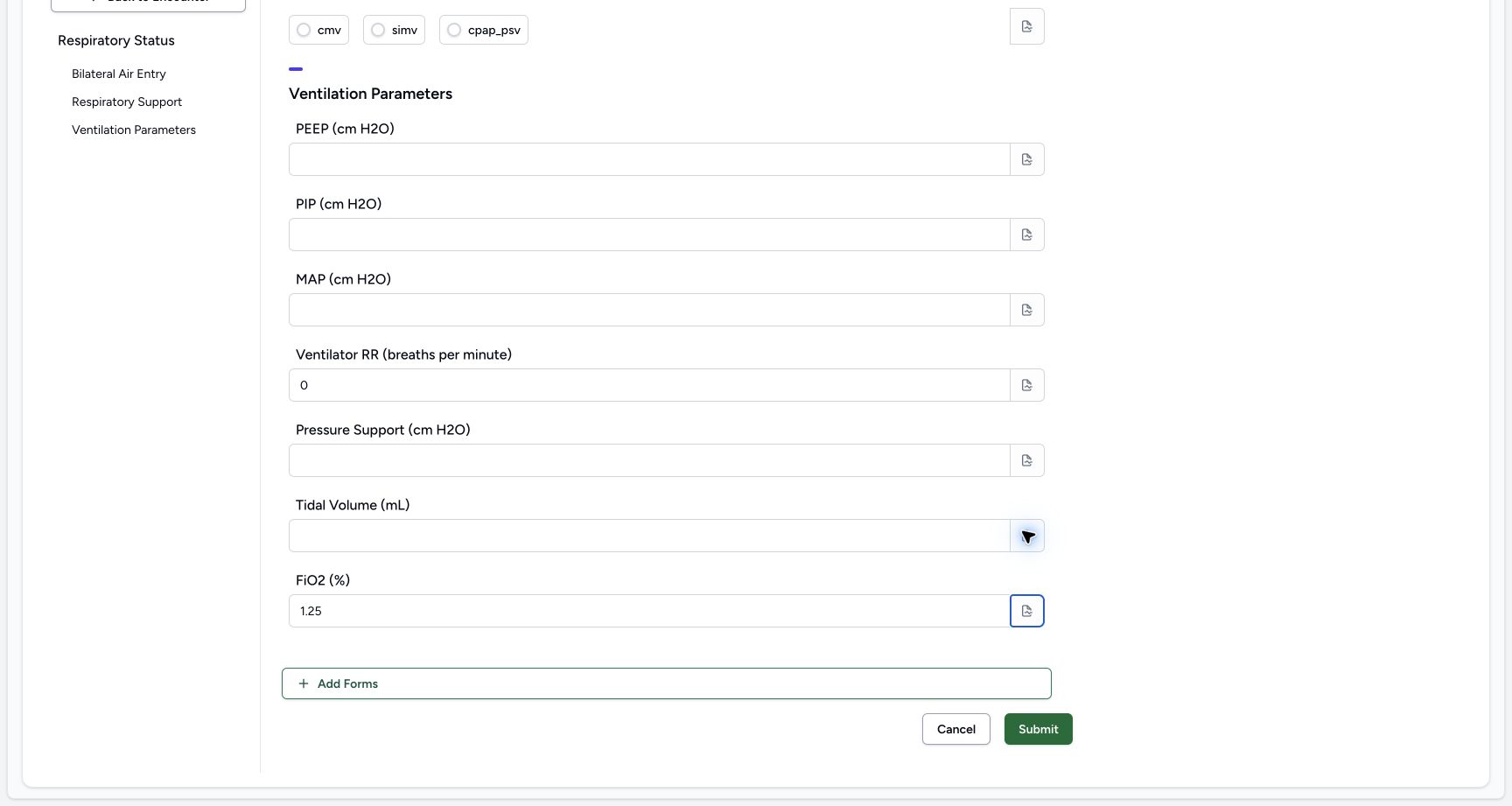Select the cmv radio option
This screenshot has height=806, width=1512.
[x=319, y=30]
